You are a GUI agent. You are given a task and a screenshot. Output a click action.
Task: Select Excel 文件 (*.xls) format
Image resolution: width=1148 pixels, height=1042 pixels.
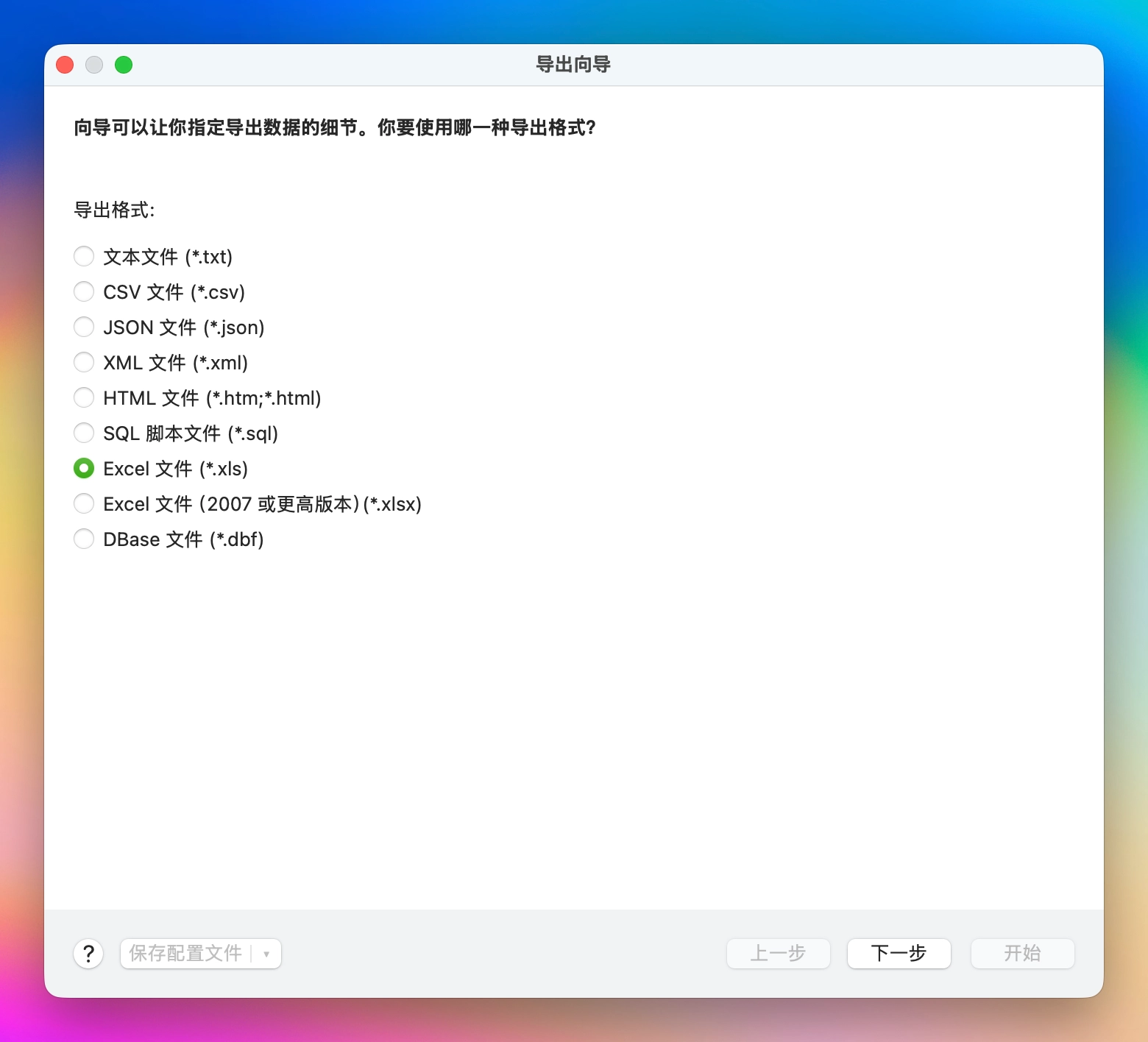point(84,468)
